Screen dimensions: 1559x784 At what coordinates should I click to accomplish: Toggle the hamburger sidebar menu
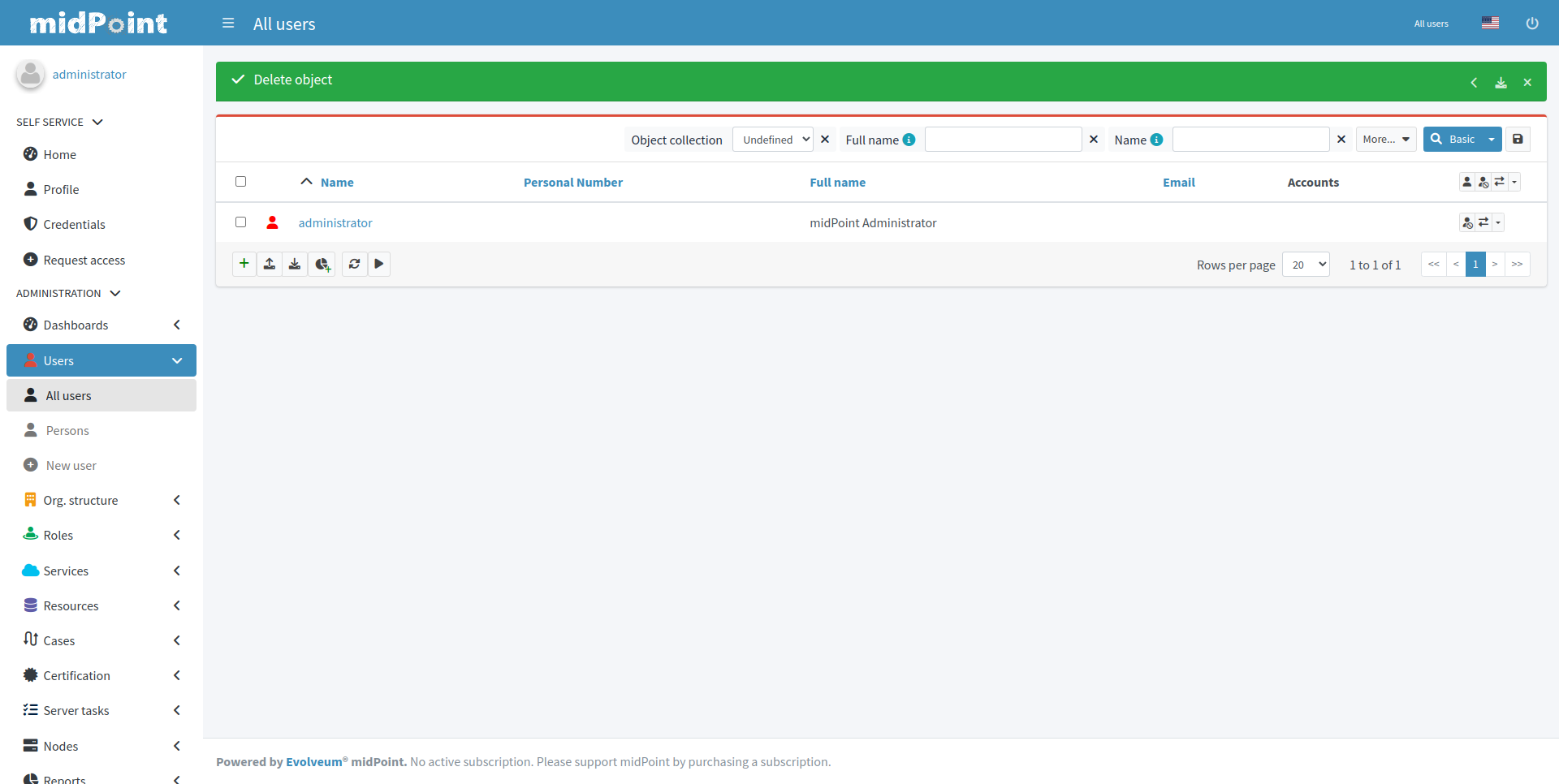click(228, 24)
